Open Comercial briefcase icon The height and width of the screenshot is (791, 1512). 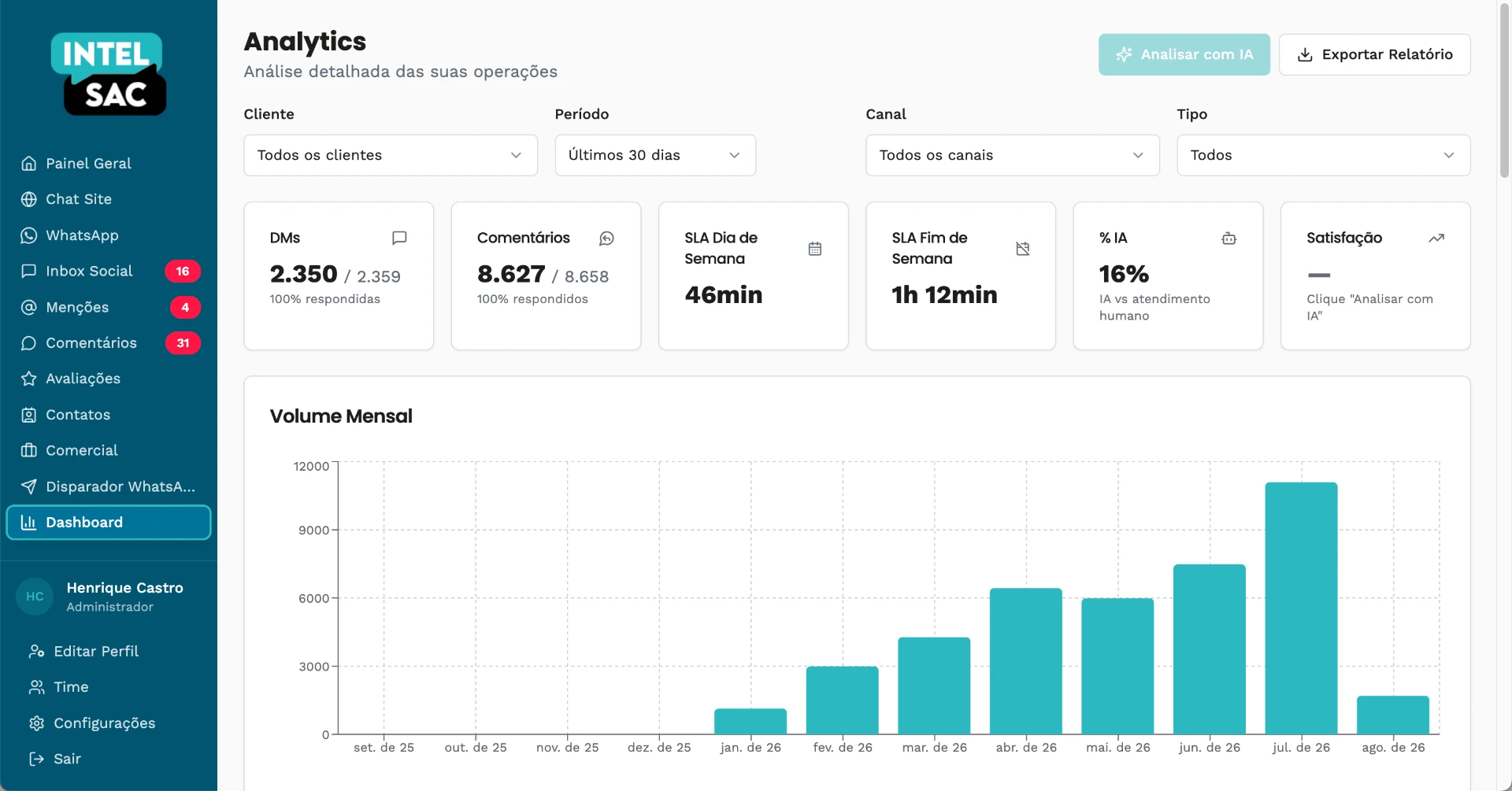pos(29,450)
